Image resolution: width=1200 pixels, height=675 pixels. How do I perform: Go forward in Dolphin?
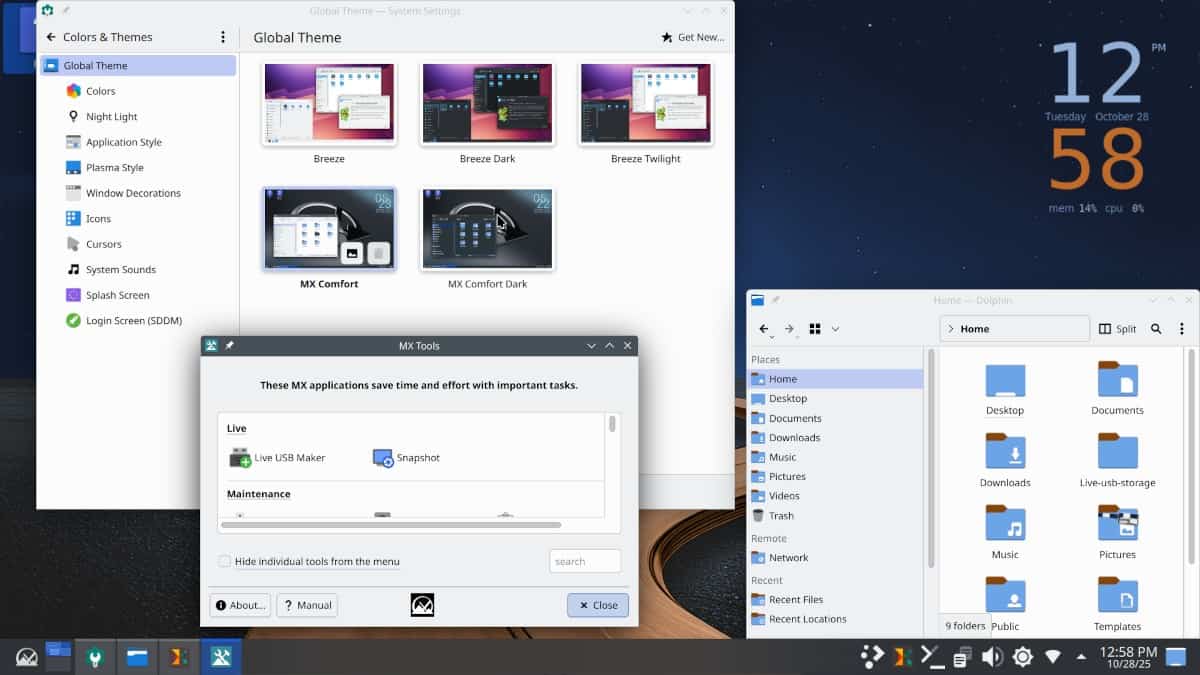pyautogui.click(x=789, y=328)
